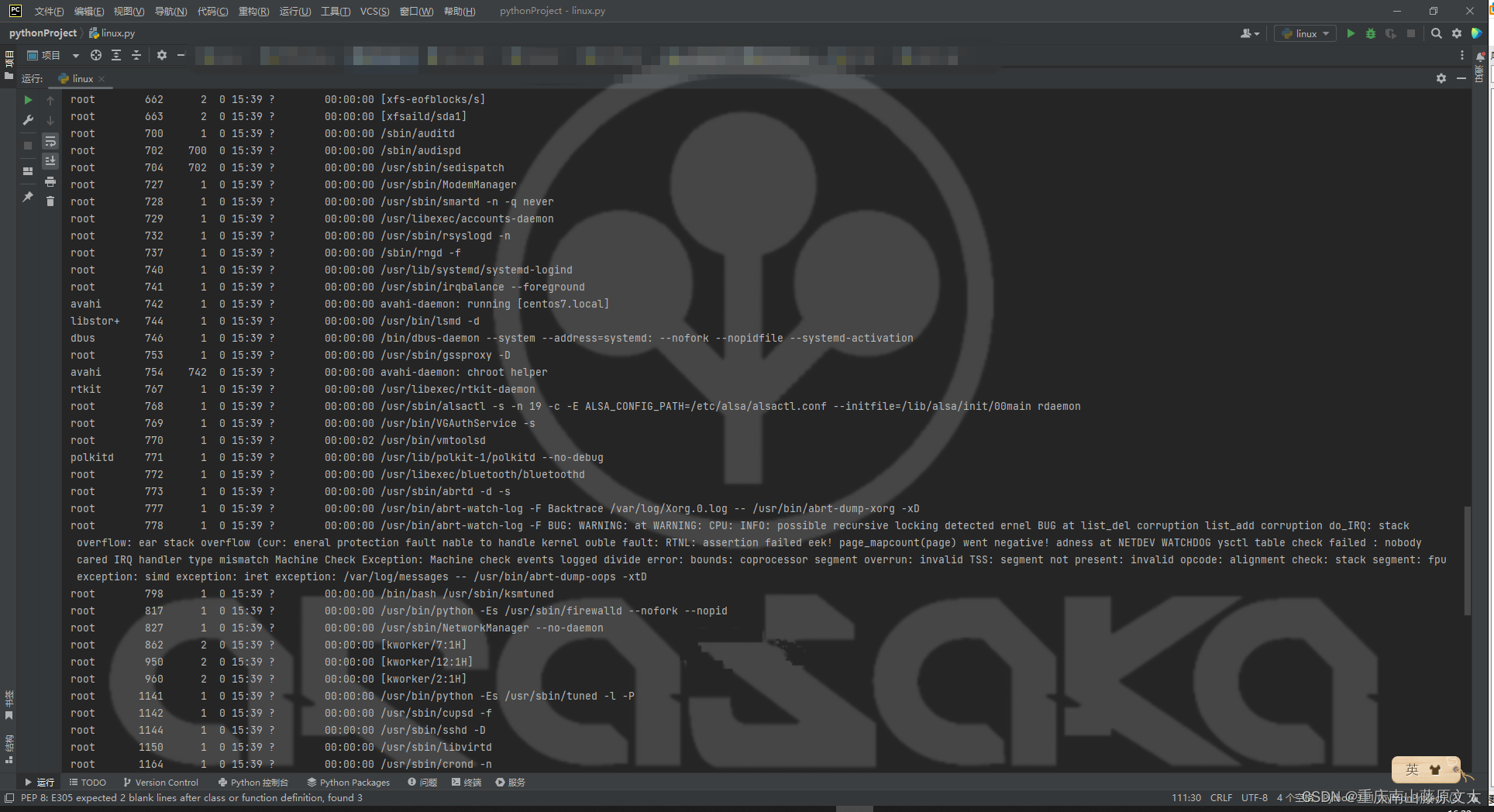The height and width of the screenshot is (812, 1494).
Task: Open Search Everywhere with the magnifier icon
Action: (x=1437, y=34)
